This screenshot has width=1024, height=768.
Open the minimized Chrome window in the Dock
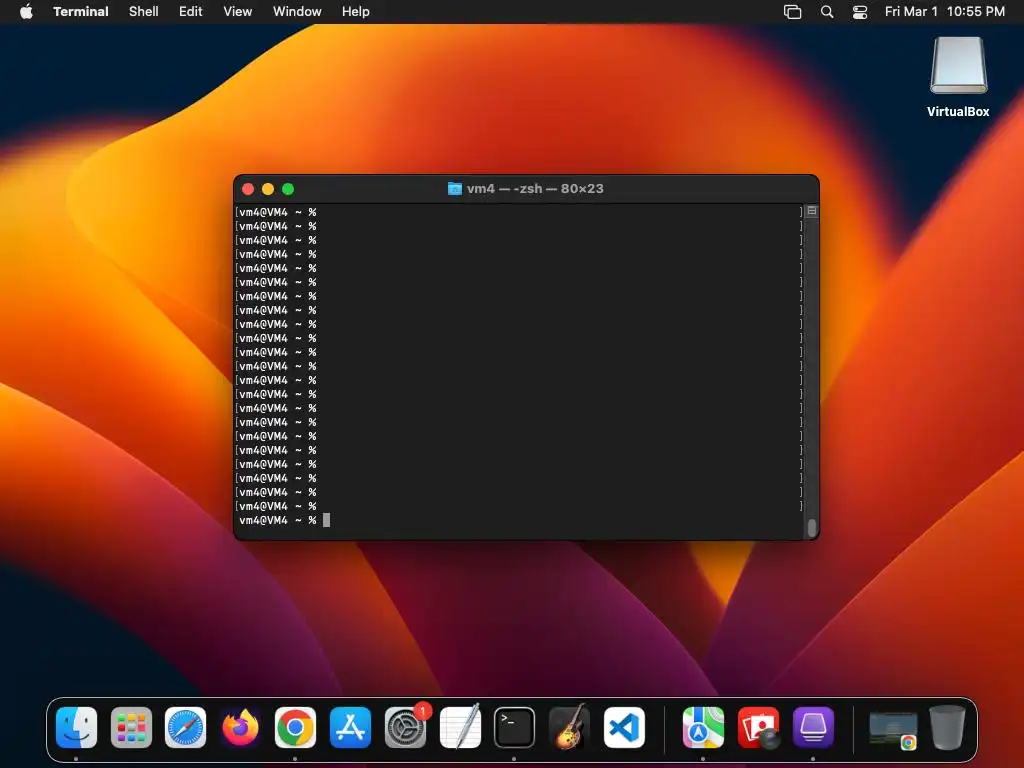(x=893, y=729)
